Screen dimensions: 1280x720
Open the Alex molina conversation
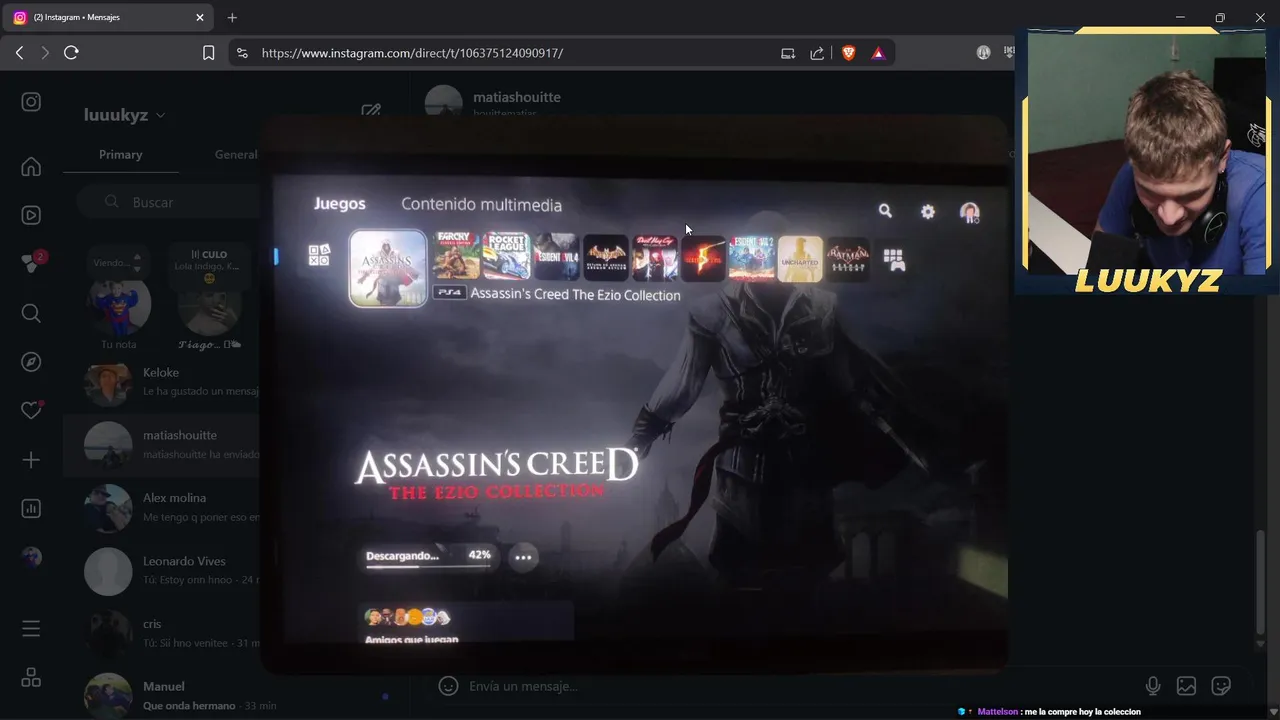(161, 507)
